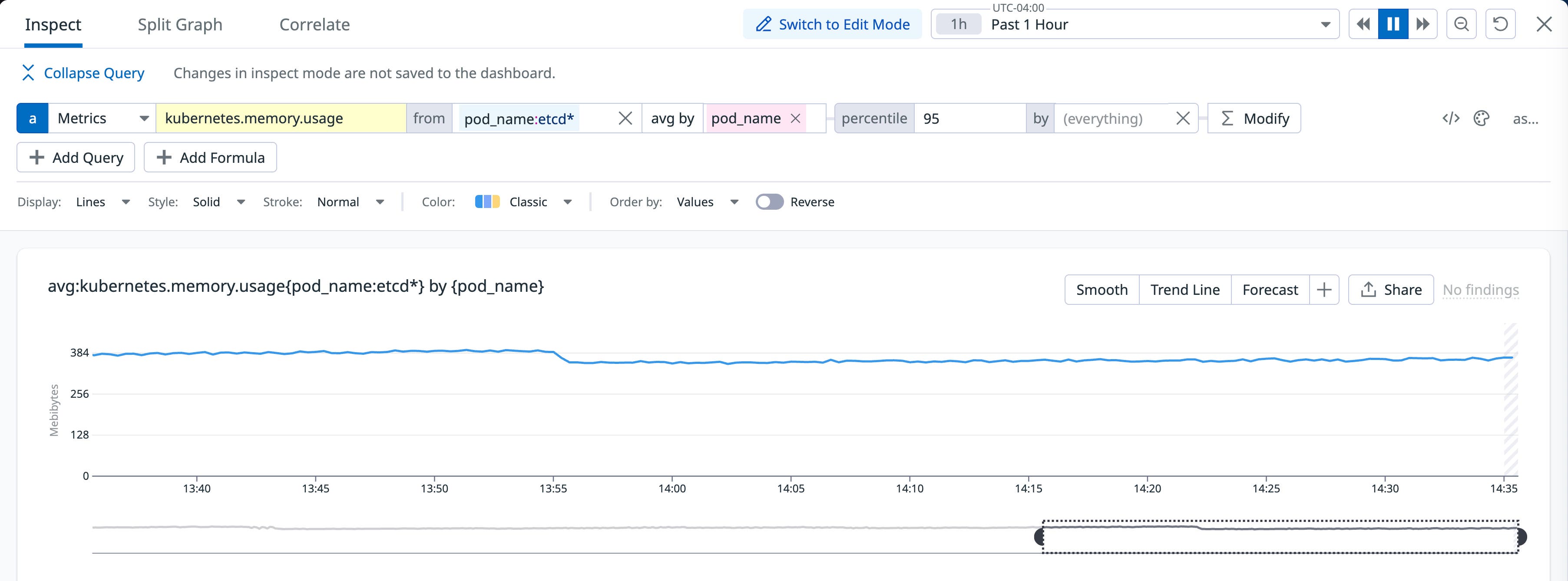Step the time range forward
Image resolution: width=1568 pixels, height=581 pixels.
[1423, 24]
